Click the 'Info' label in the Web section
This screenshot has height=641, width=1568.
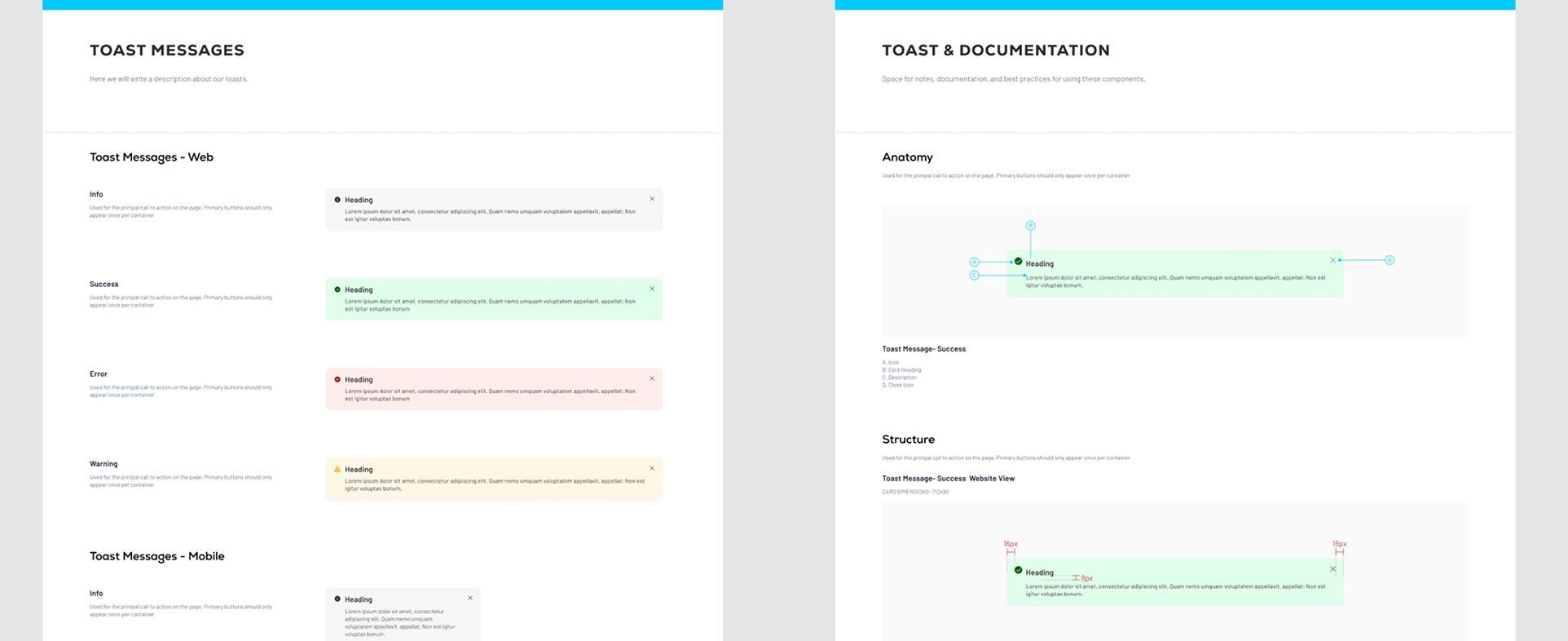[x=96, y=194]
